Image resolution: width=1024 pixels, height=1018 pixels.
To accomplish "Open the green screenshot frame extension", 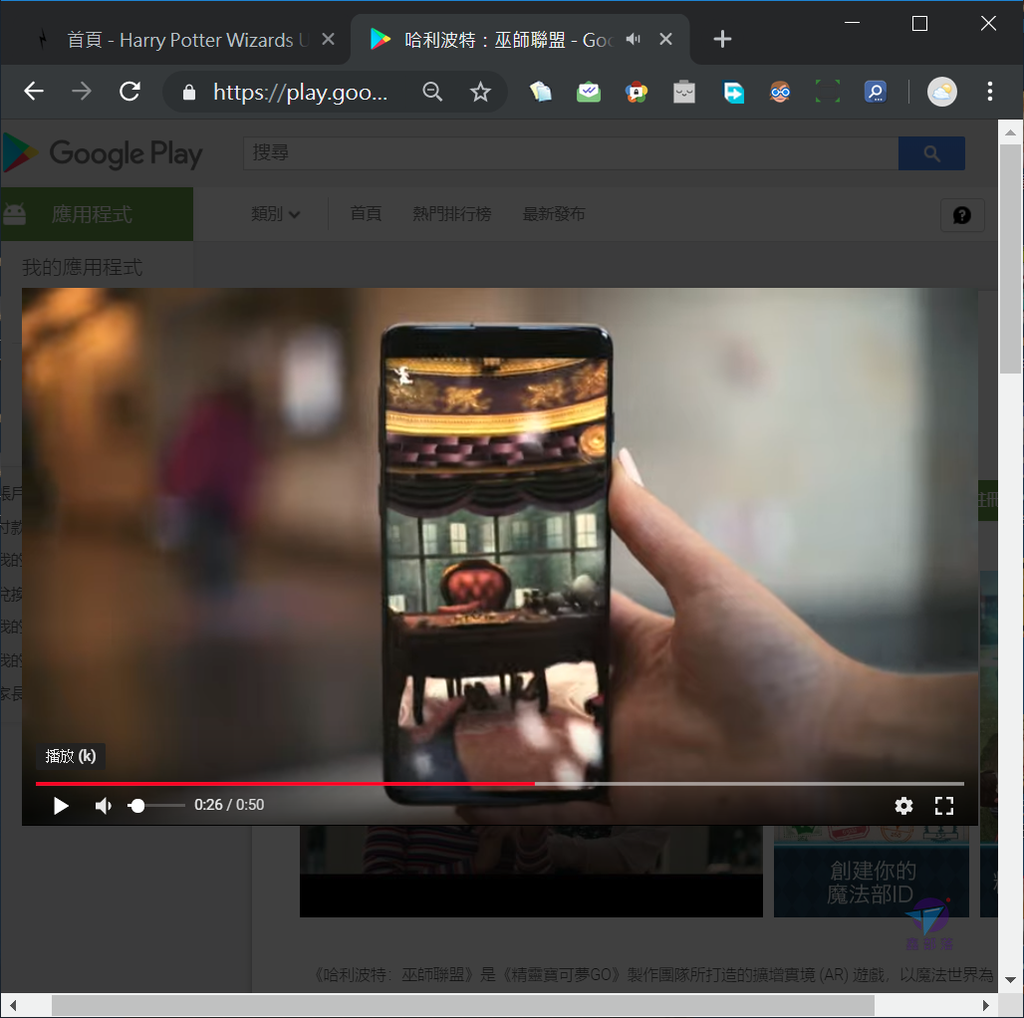I will tap(827, 91).
